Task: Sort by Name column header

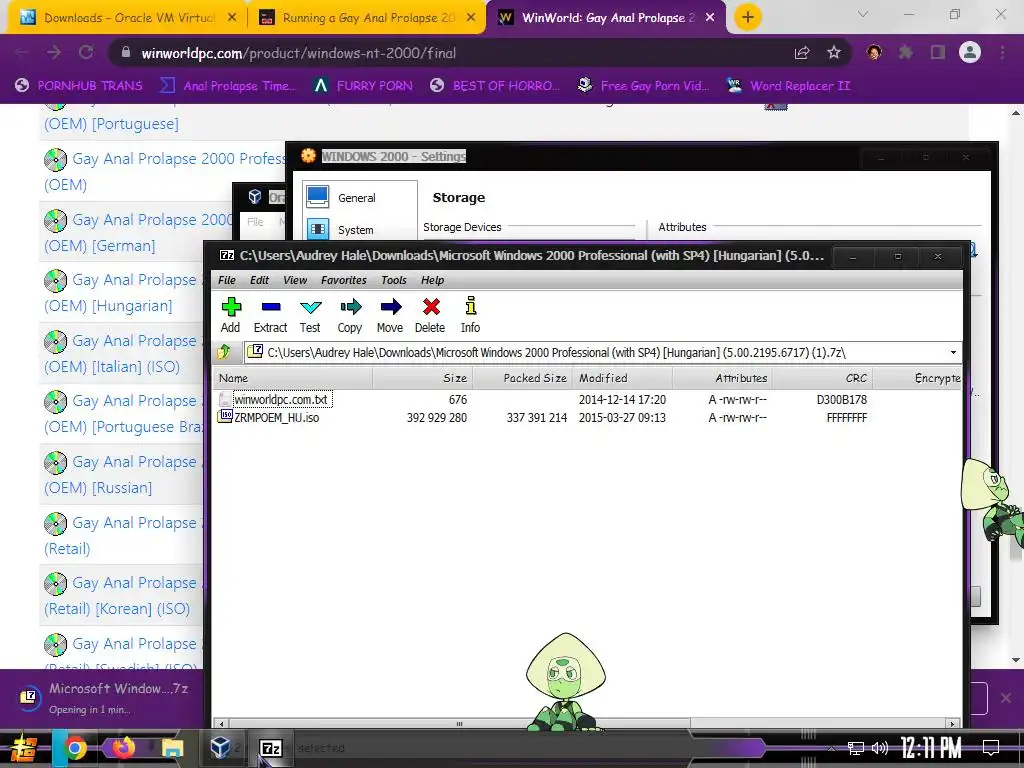Action: click(293, 378)
